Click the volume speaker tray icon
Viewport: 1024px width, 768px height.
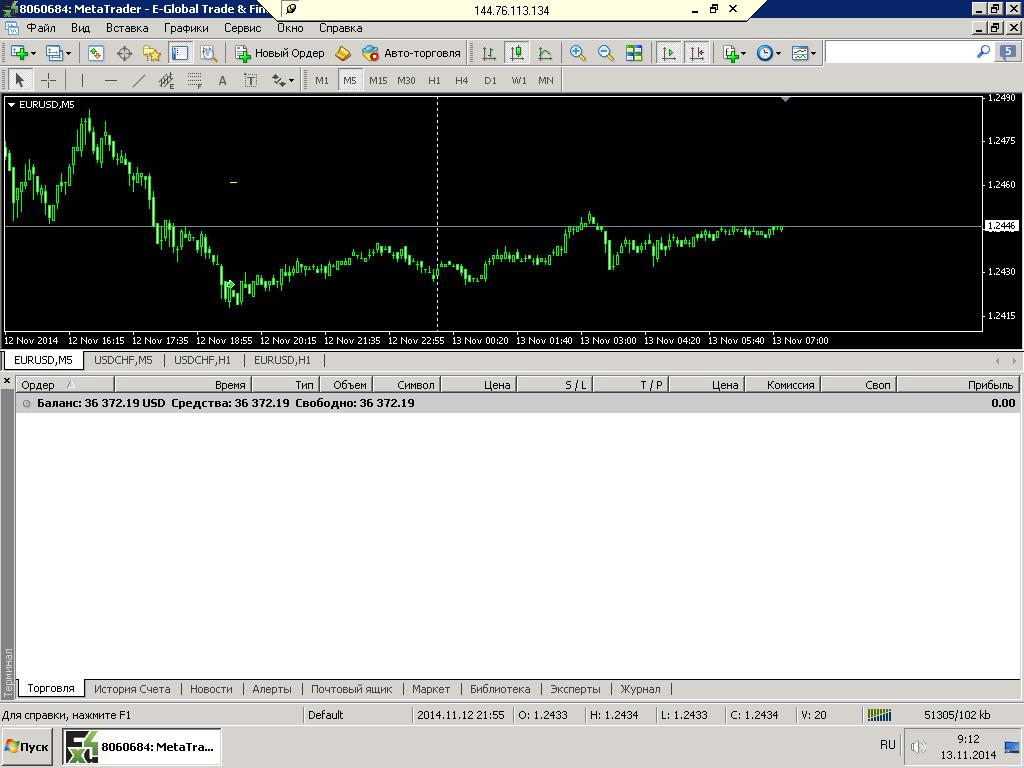coord(918,746)
